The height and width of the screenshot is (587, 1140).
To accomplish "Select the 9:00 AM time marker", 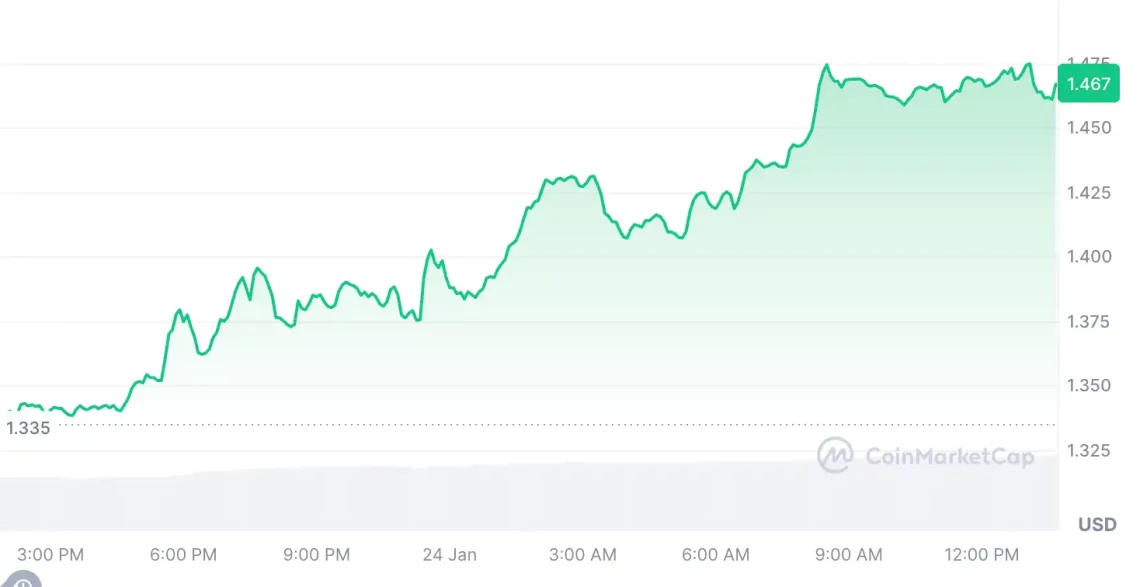I will tap(848, 554).
